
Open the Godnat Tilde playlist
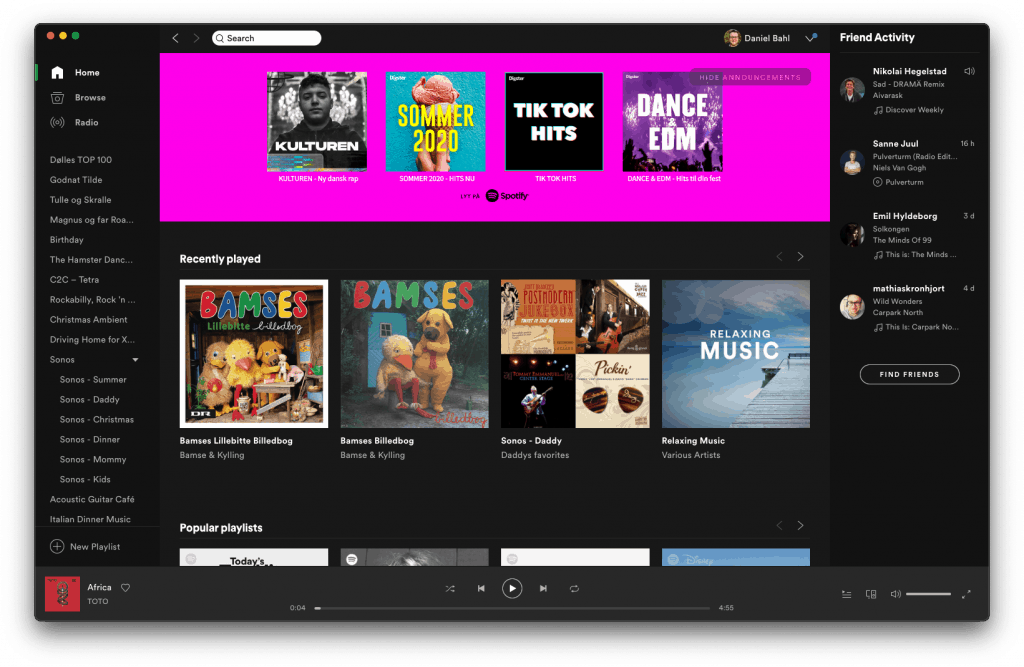point(76,180)
